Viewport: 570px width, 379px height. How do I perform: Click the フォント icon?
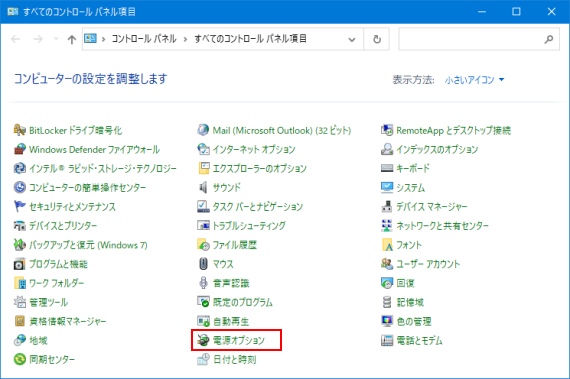pos(387,245)
